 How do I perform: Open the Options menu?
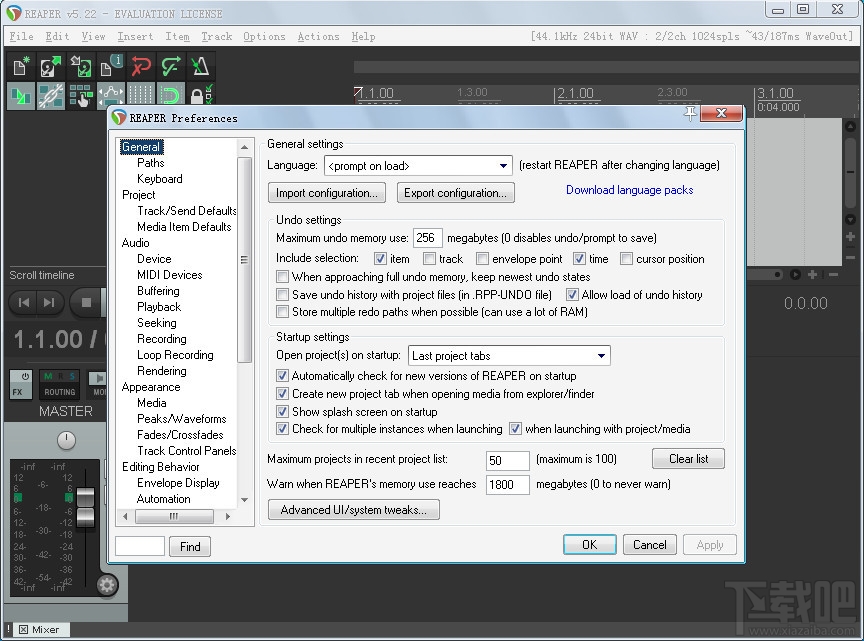click(x=264, y=36)
